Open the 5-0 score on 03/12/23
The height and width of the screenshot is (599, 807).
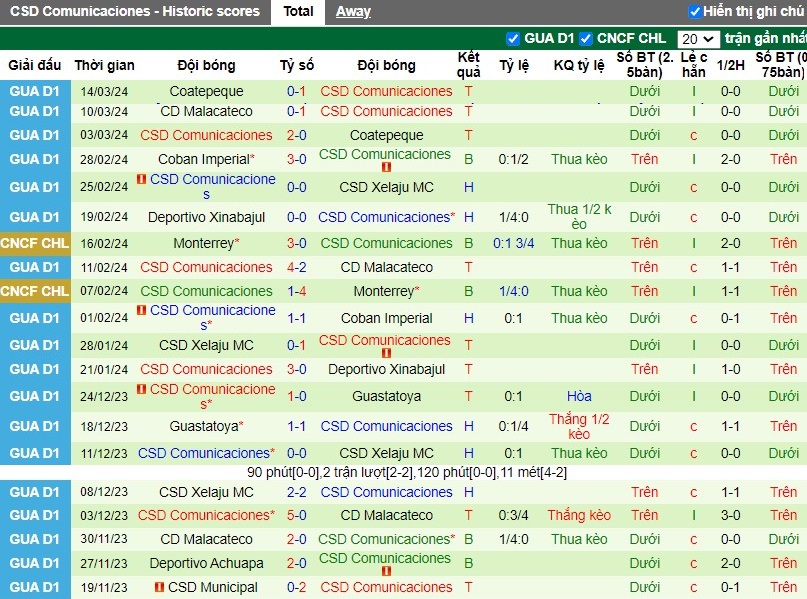pos(296,515)
